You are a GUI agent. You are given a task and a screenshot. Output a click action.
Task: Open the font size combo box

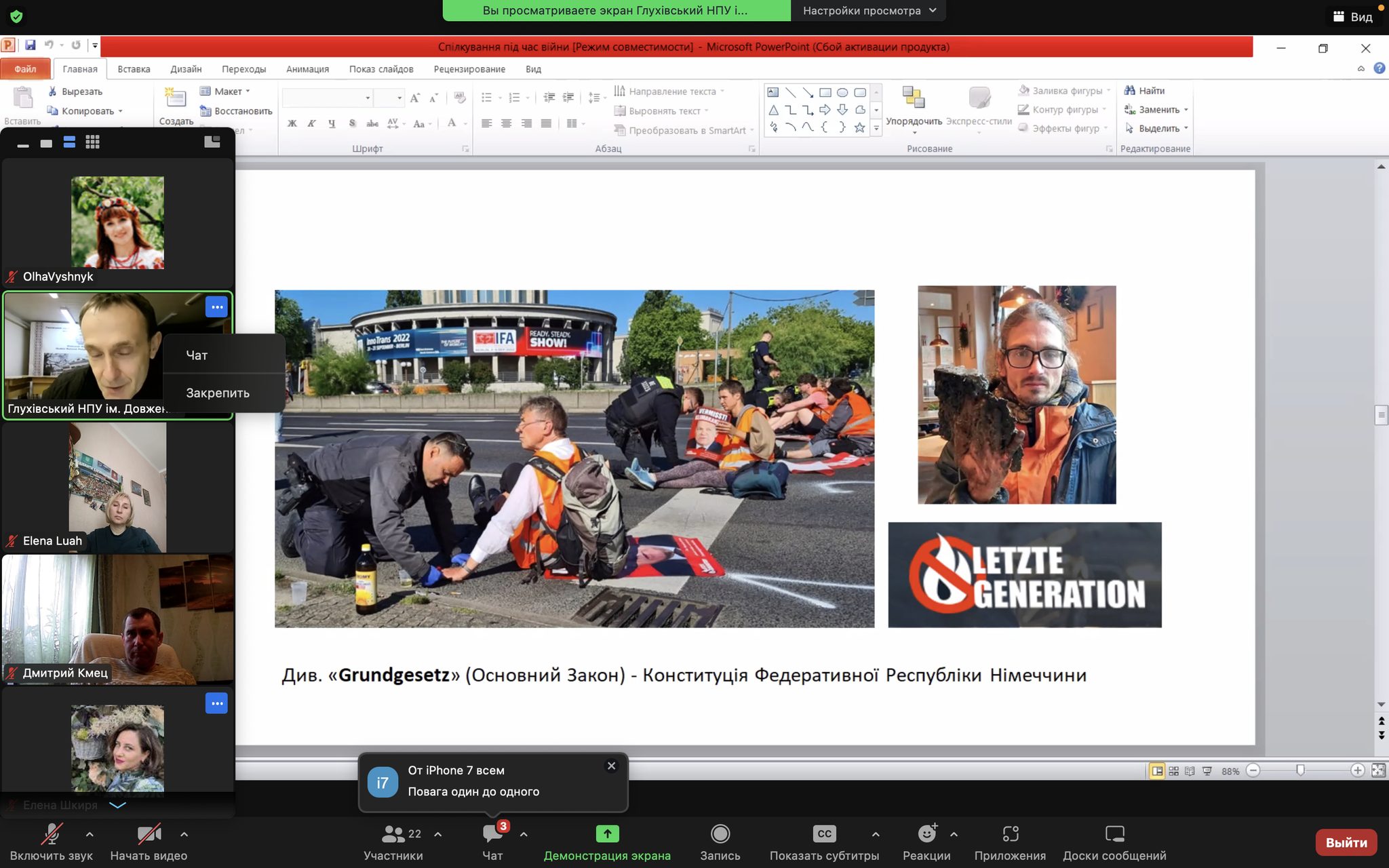389,98
